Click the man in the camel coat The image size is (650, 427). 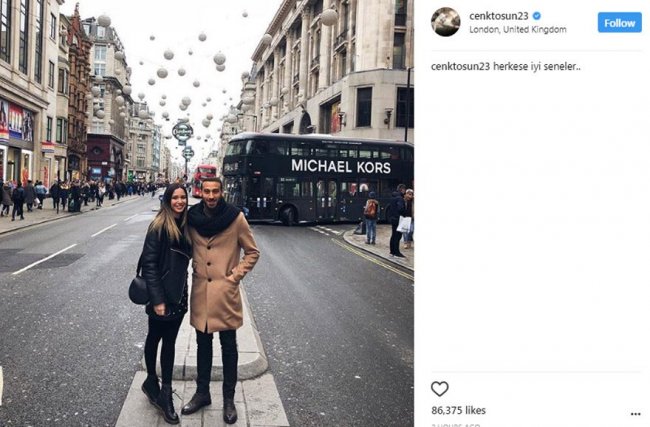click(219, 300)
